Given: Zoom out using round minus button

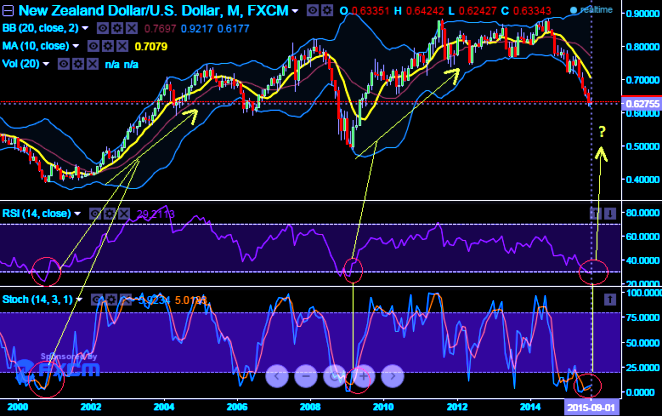Looking at the screenshot, I should pyautogui.click(x=306, y=376).
